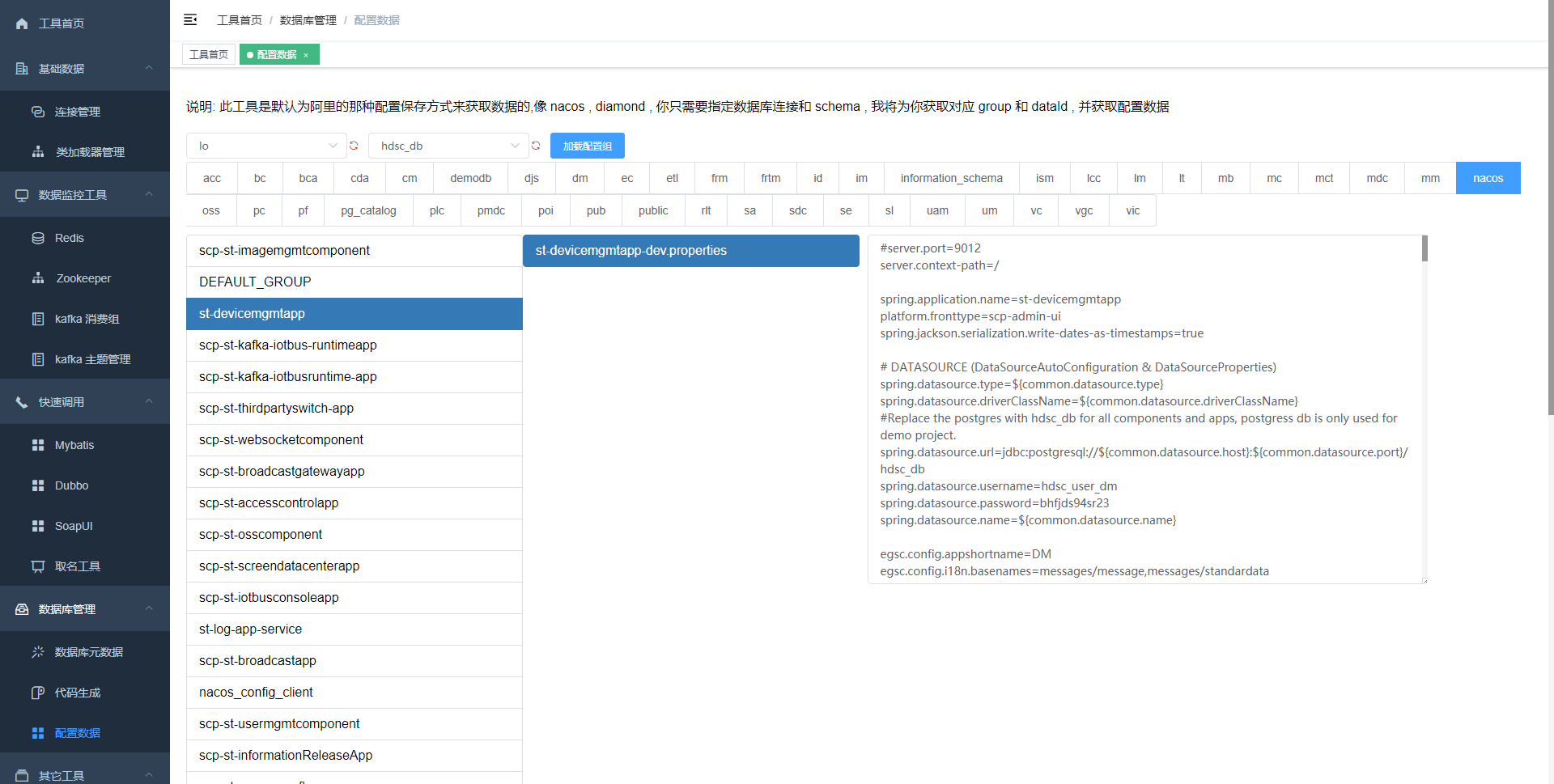Select scp-st-informationReleaseApp group row
1554x784 pixels.
coord(355,756)
